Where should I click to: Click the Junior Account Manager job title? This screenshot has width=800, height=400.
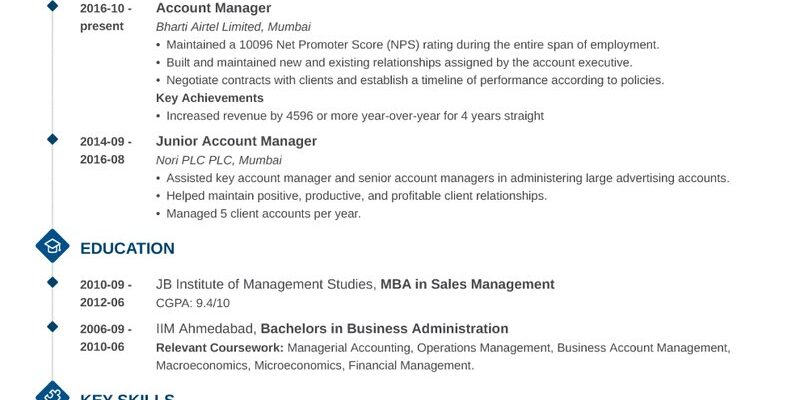pos(236,141)
